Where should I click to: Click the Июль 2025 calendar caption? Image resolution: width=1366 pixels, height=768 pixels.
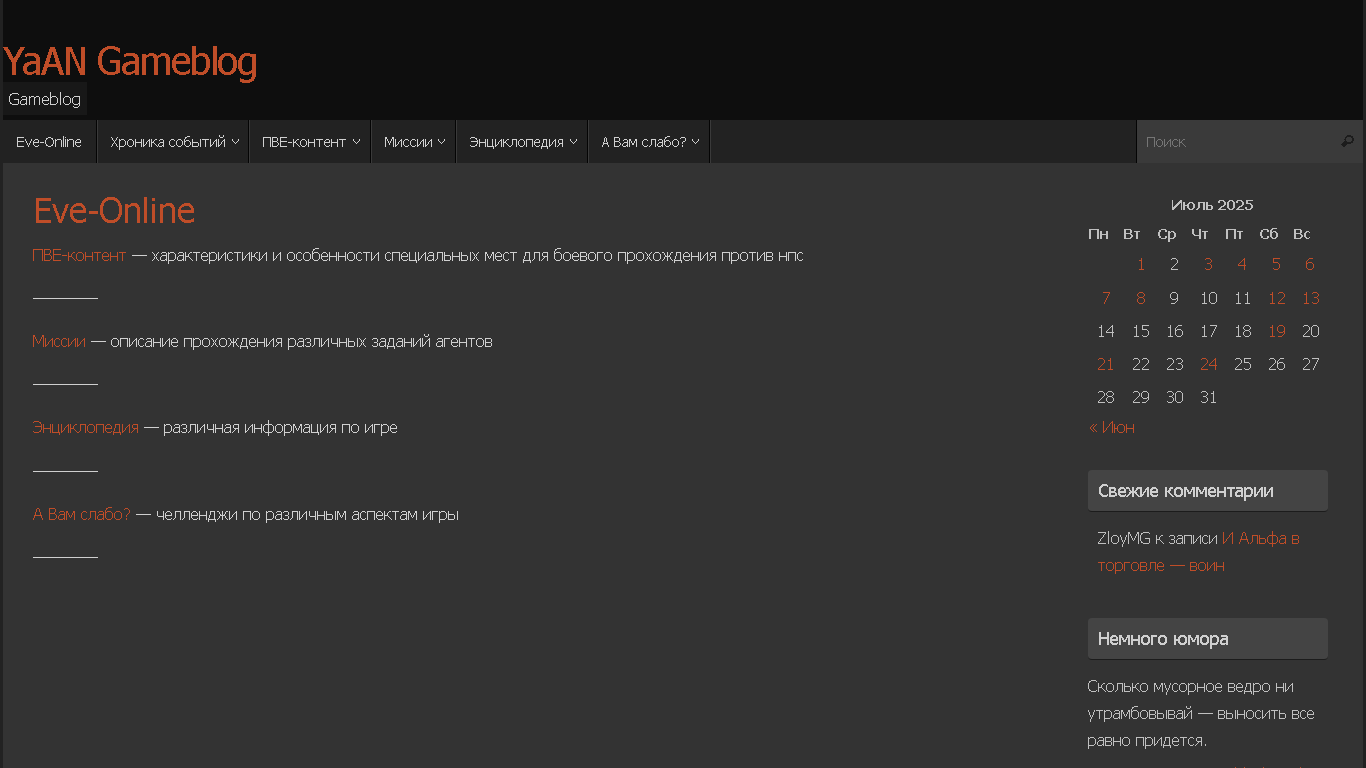point(1212,205)
